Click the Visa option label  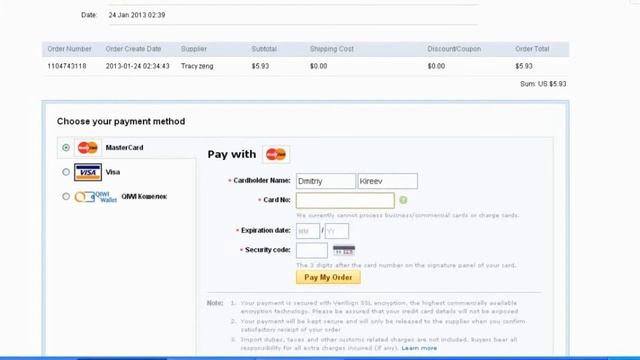point(113,172)
